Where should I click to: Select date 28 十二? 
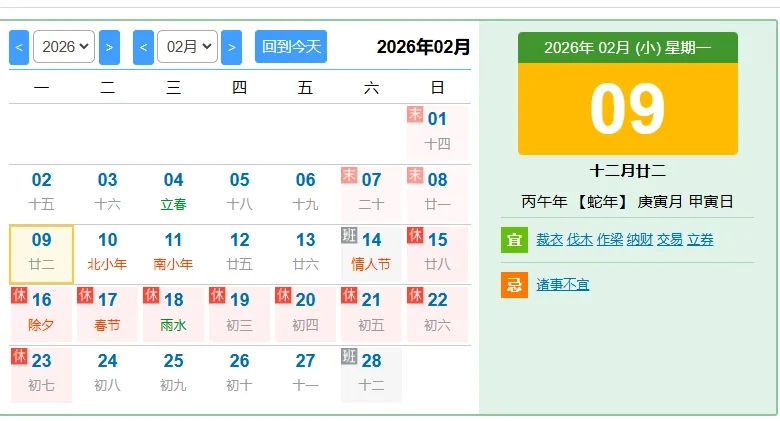coord(371,375)
